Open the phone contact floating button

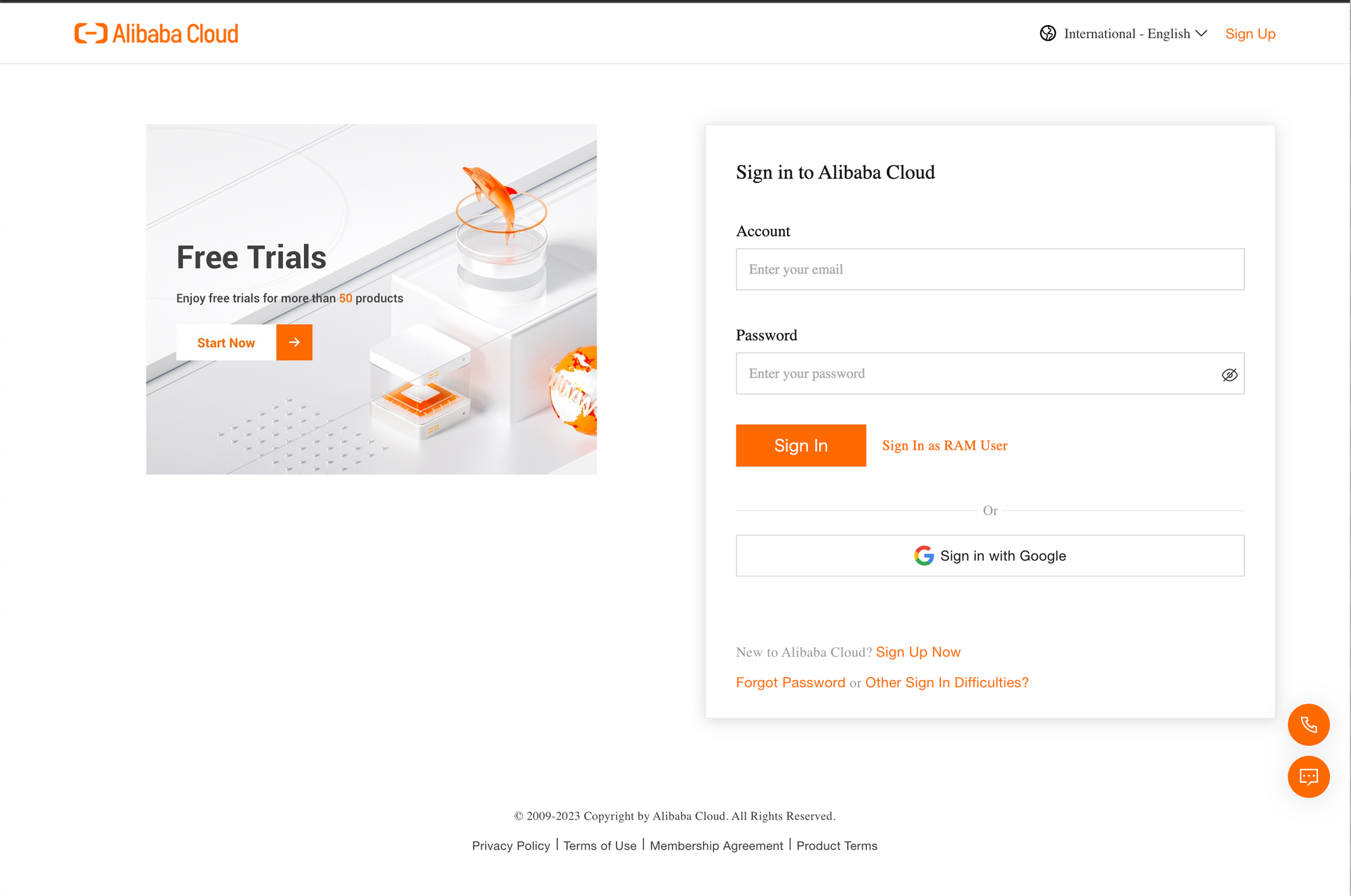[x=1308, y=724]
